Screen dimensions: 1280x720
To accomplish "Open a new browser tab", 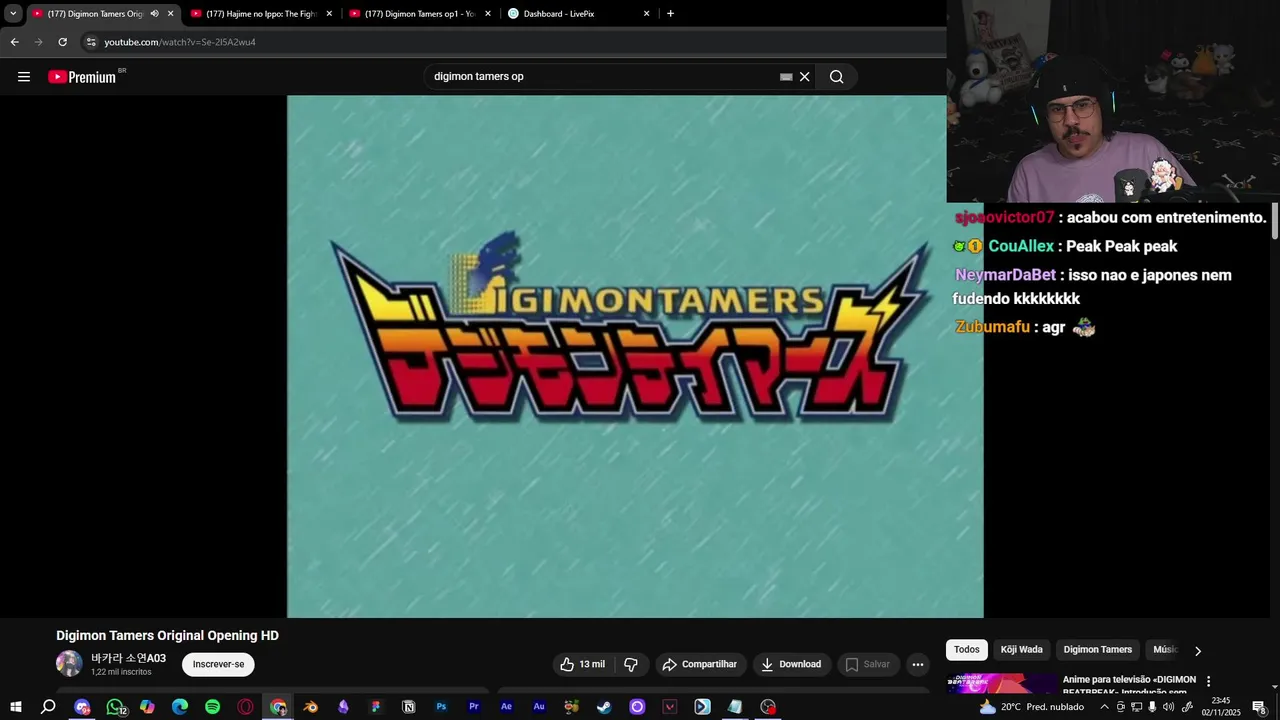I will click(x=670, y=13).
